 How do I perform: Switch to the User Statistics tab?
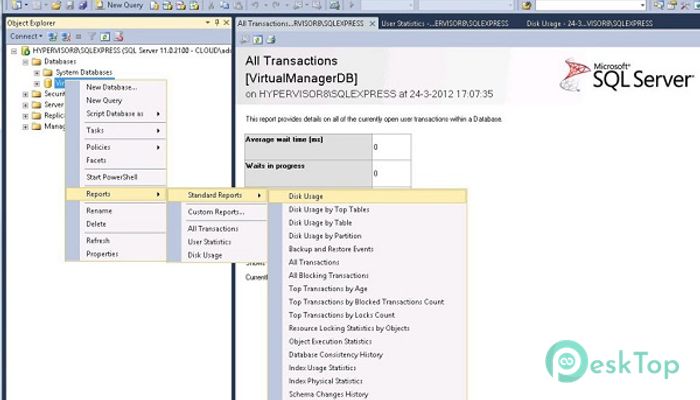(445, 23)
